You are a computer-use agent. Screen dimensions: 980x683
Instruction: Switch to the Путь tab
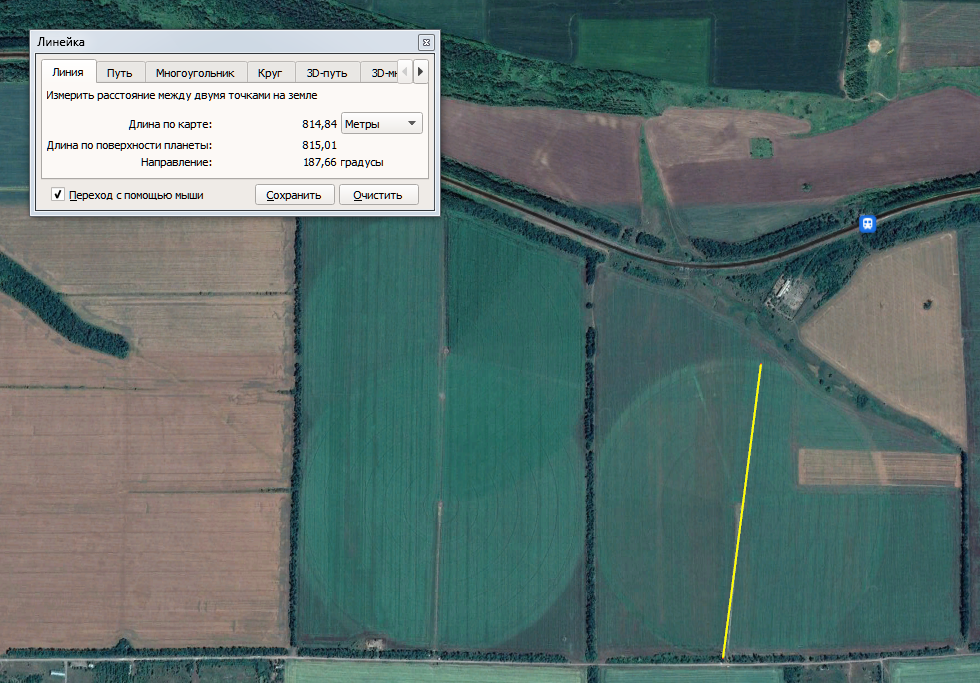(x=120, y=73)
